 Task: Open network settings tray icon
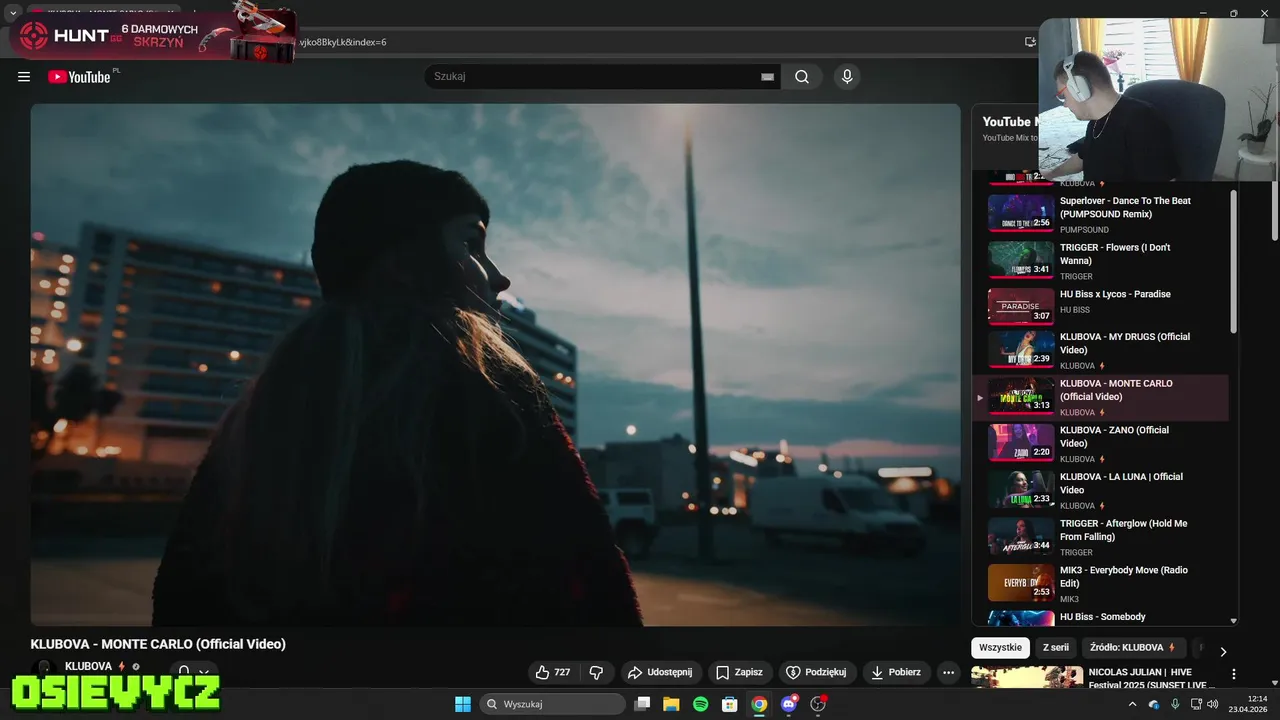(x=1195, y=704)
